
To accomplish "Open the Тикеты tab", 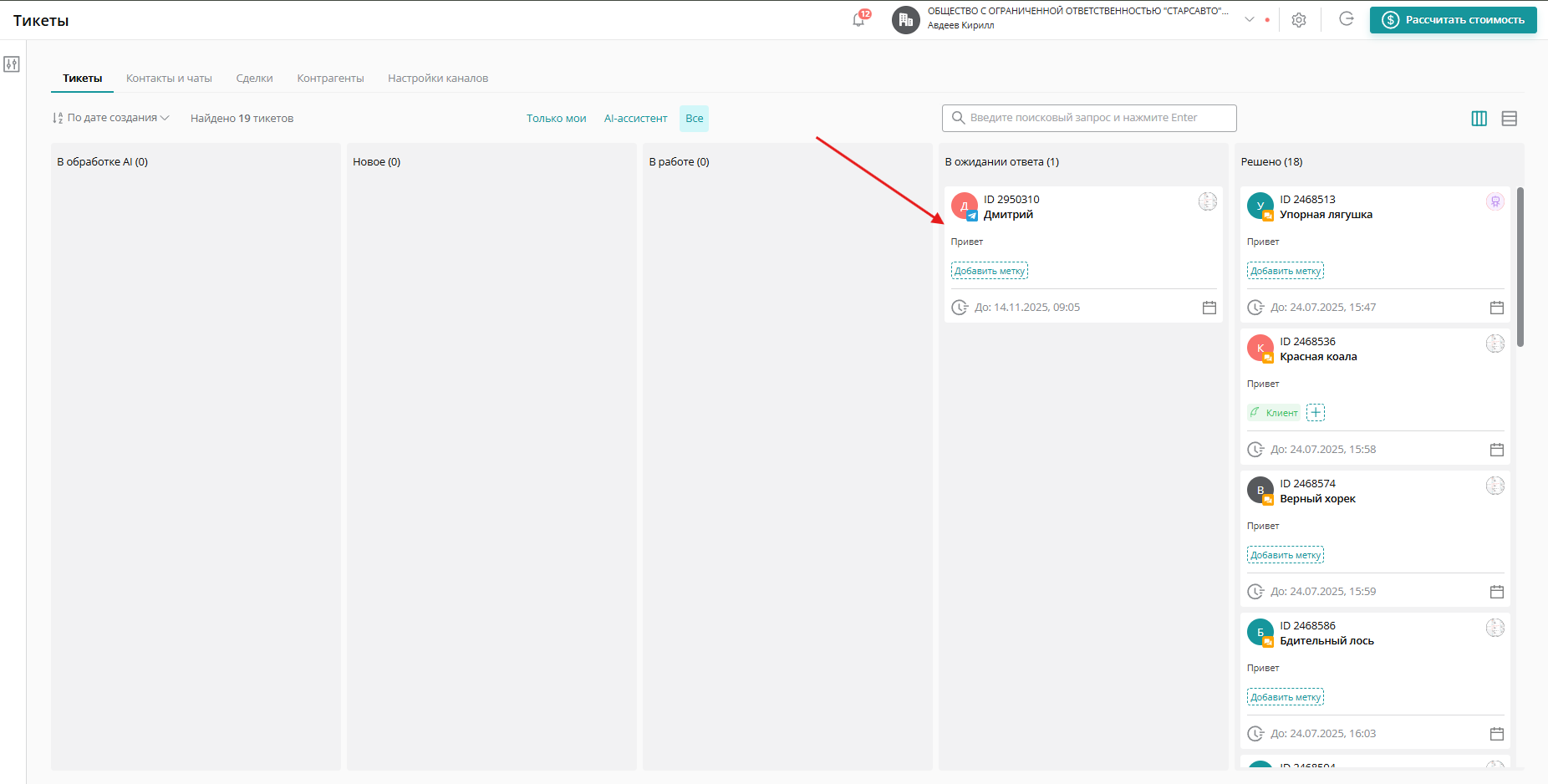I will pos(82,79).
